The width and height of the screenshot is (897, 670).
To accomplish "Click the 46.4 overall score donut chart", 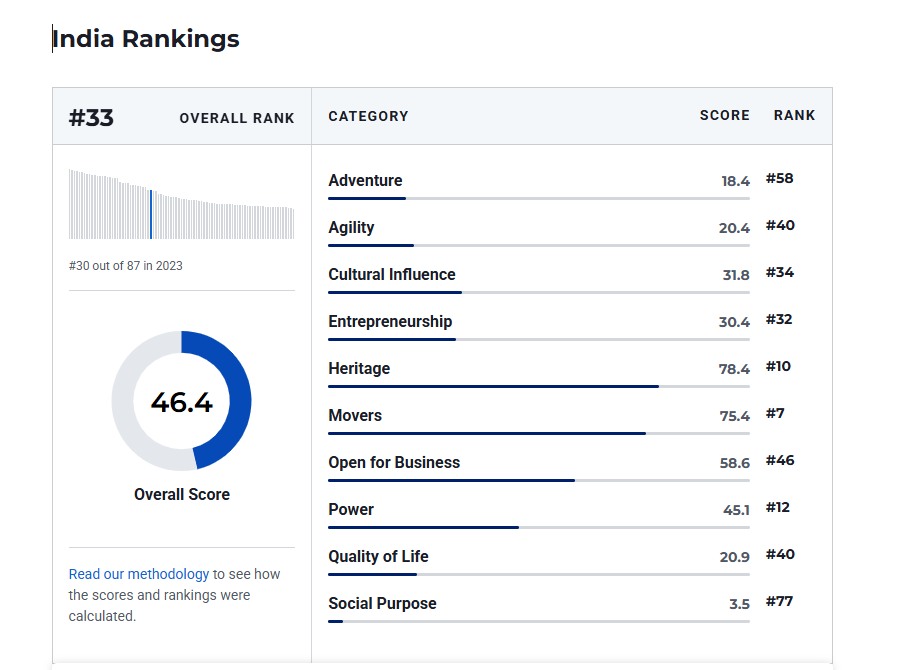I will coord(181,401).
